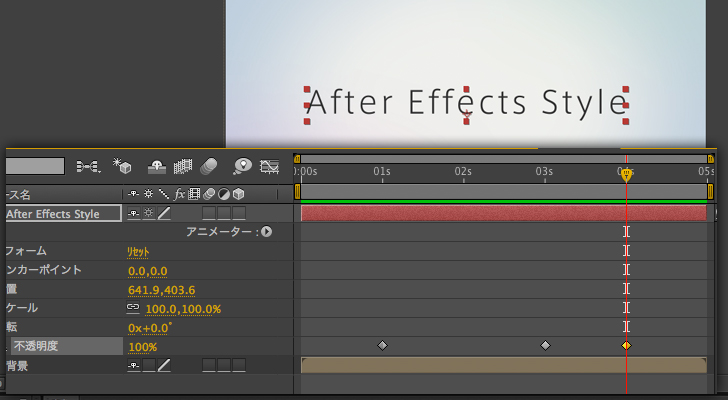This screenshot has height=400, width=728.
Task: Open the Graph Editor
Action: 269,166
